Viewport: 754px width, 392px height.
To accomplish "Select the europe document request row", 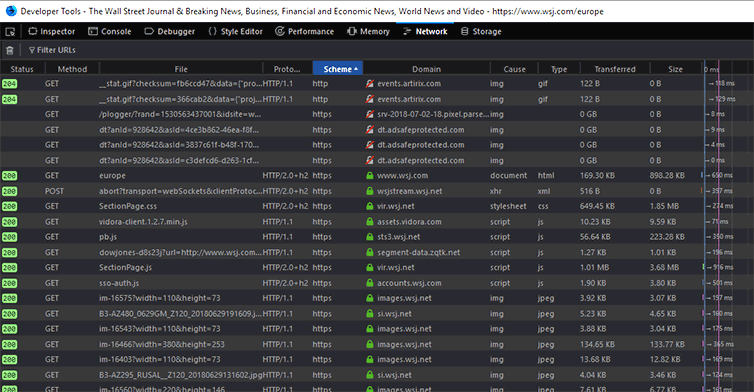I will coord(377,176).
